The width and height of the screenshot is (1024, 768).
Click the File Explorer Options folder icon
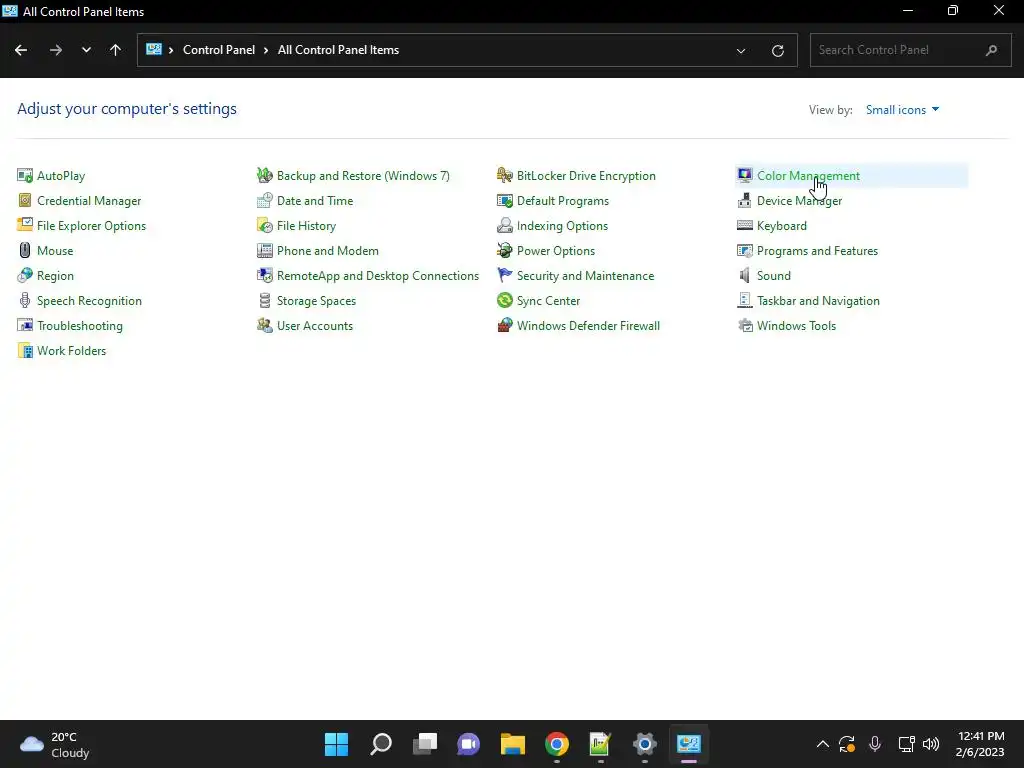25,225
